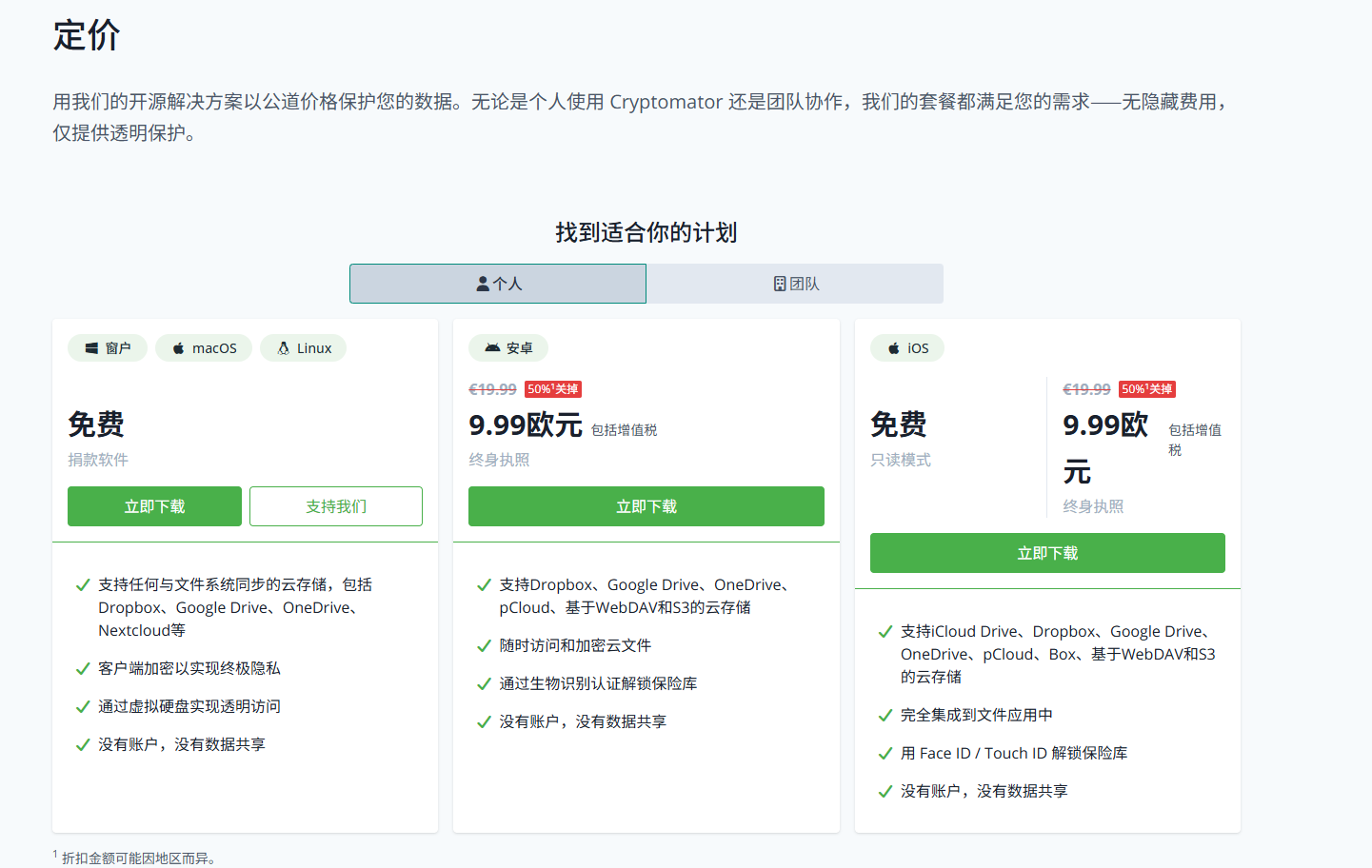Click the checkmark beside 随时访问和加密云文件

(484, 646)
